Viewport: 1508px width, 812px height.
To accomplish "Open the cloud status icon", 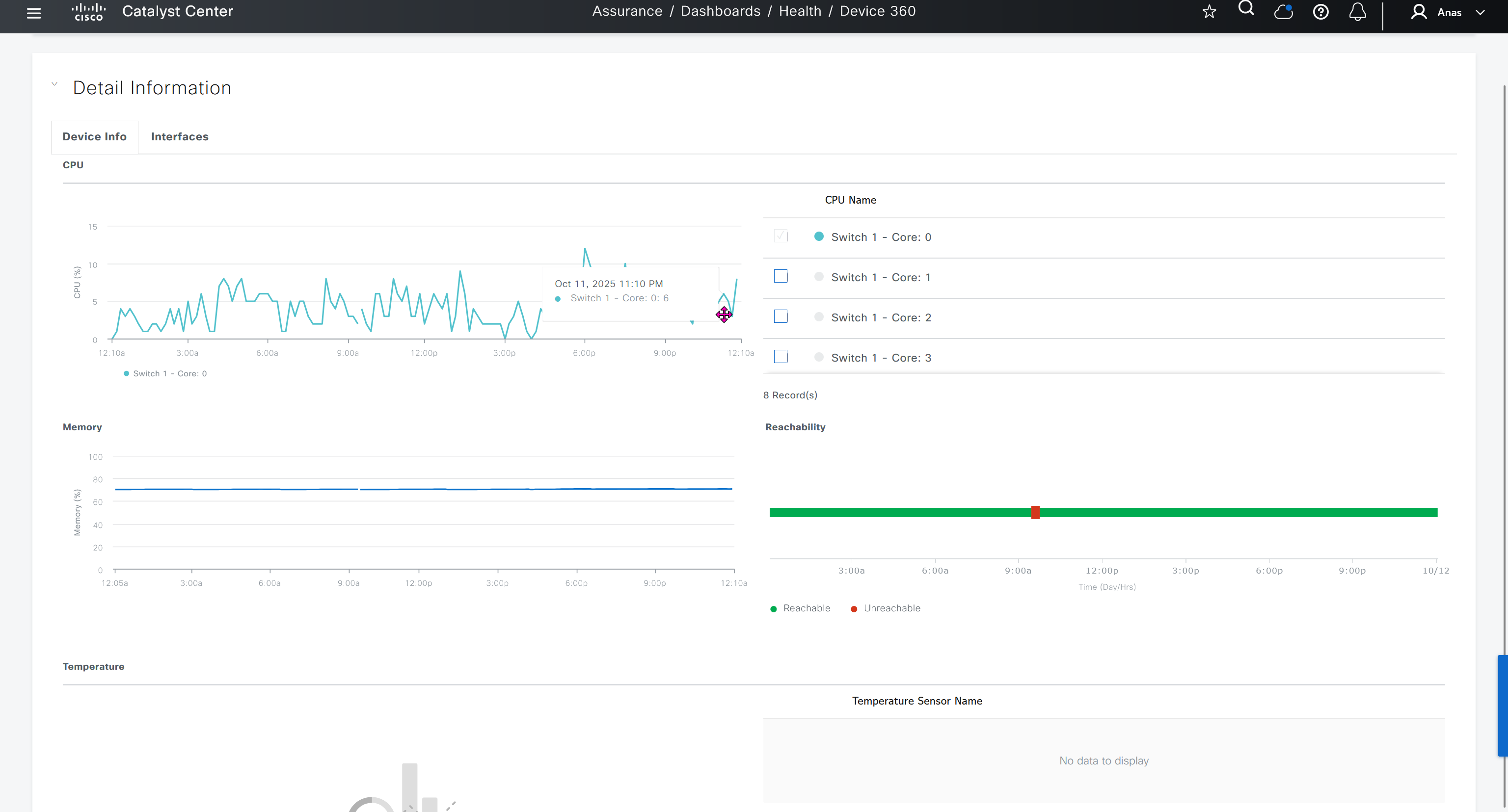I will (1283, 12).
